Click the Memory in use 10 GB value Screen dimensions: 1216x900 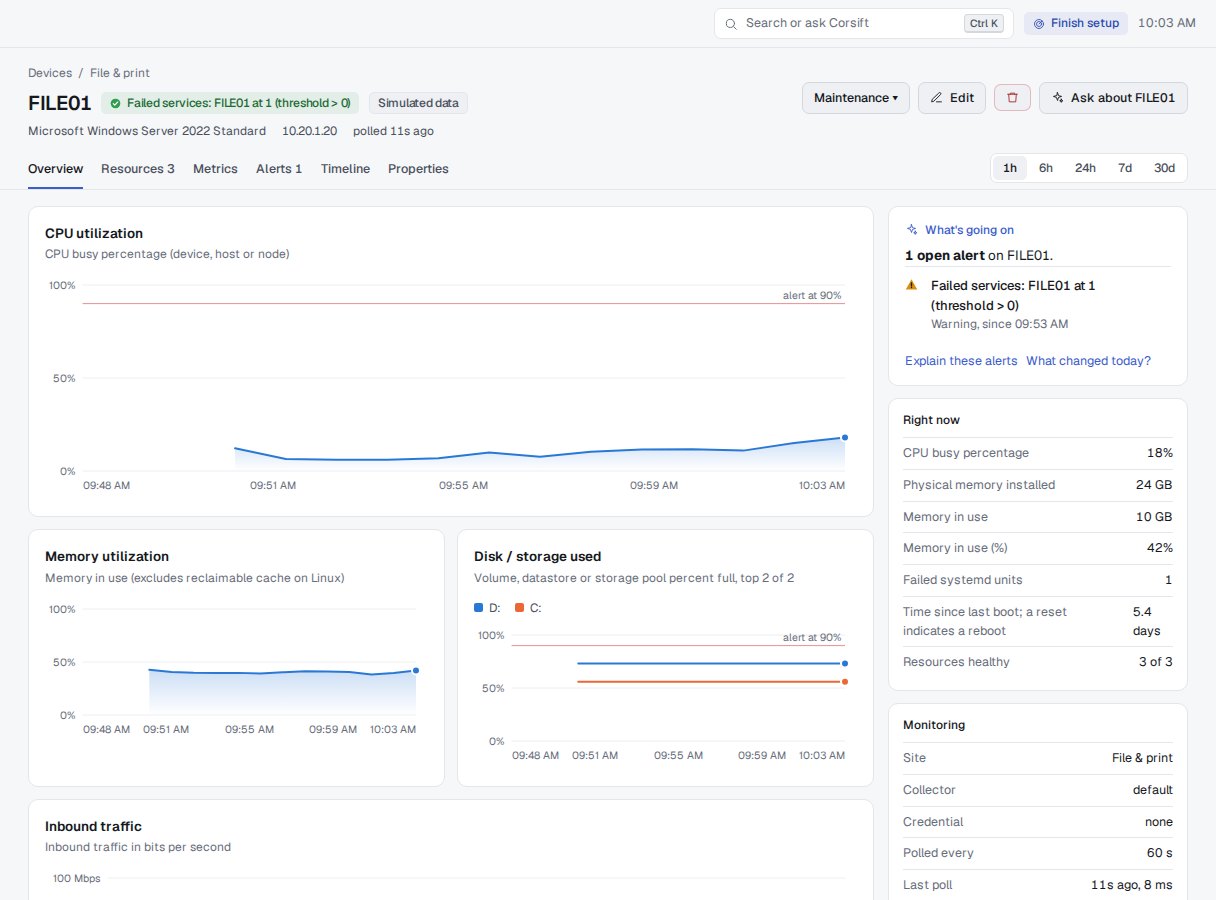pos(1155,517)
